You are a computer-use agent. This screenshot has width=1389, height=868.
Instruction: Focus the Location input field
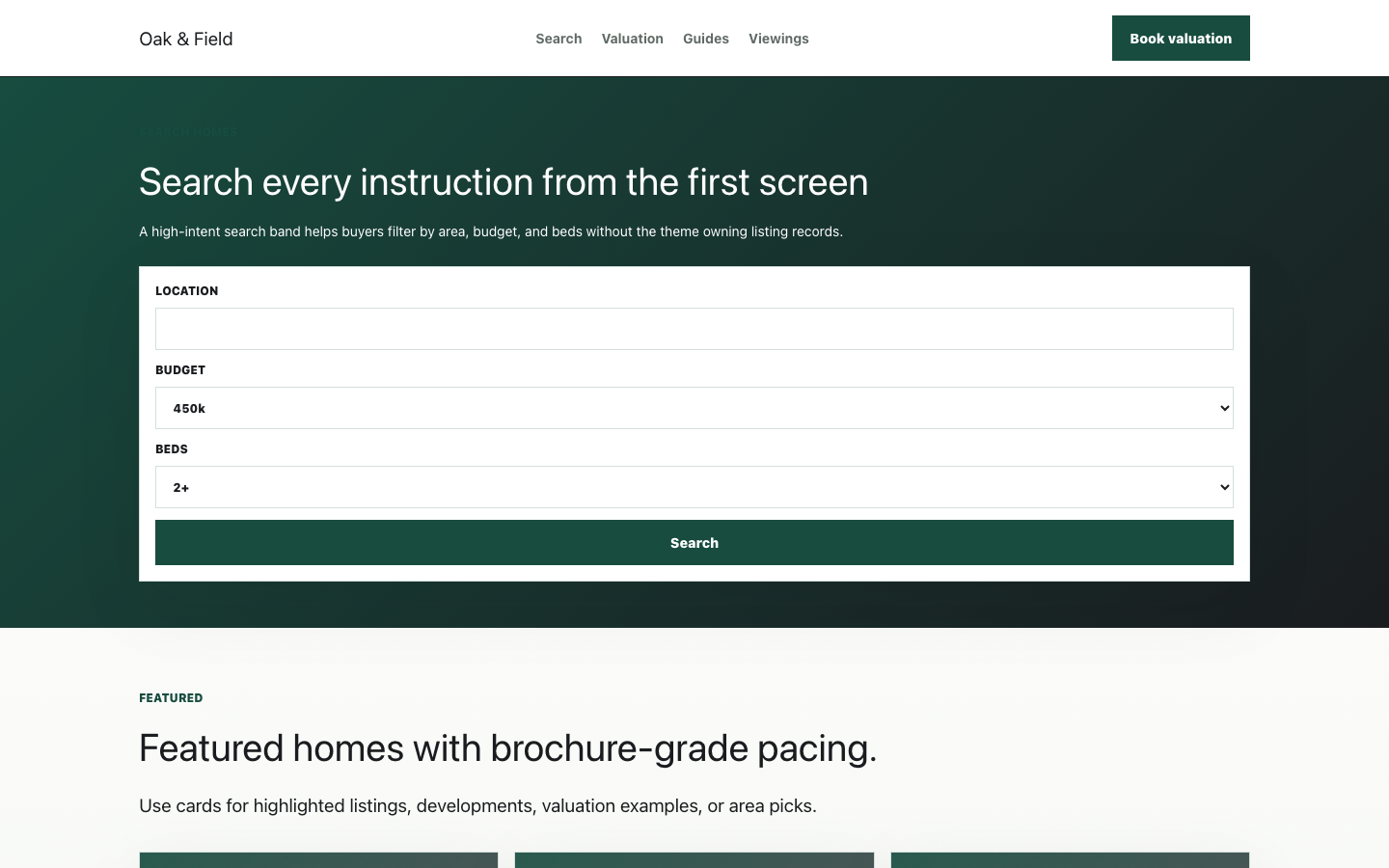pyautogui.click(x=694, y=329)
